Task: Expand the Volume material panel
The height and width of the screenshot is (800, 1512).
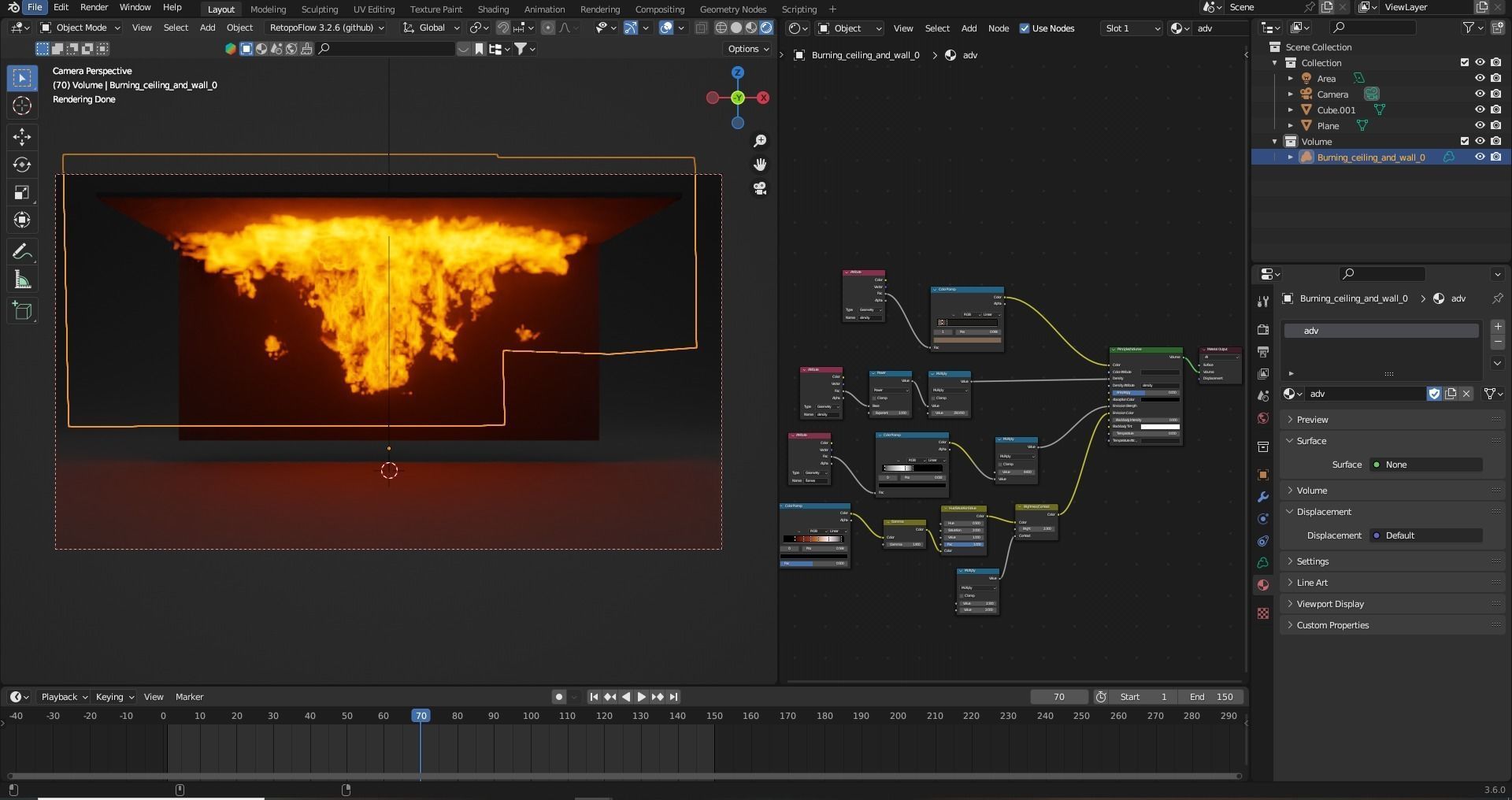Action: (1311, 491)
